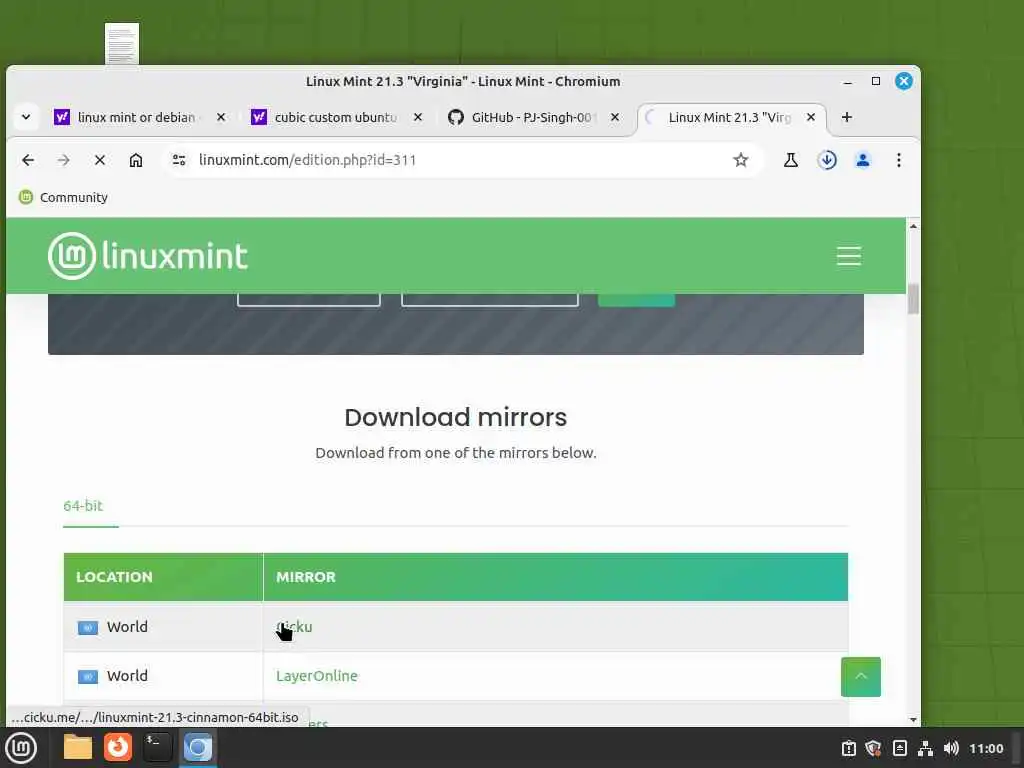Close the GitHub tab
Viewport: 1024px width, 768px height.
tap(615, 117)
